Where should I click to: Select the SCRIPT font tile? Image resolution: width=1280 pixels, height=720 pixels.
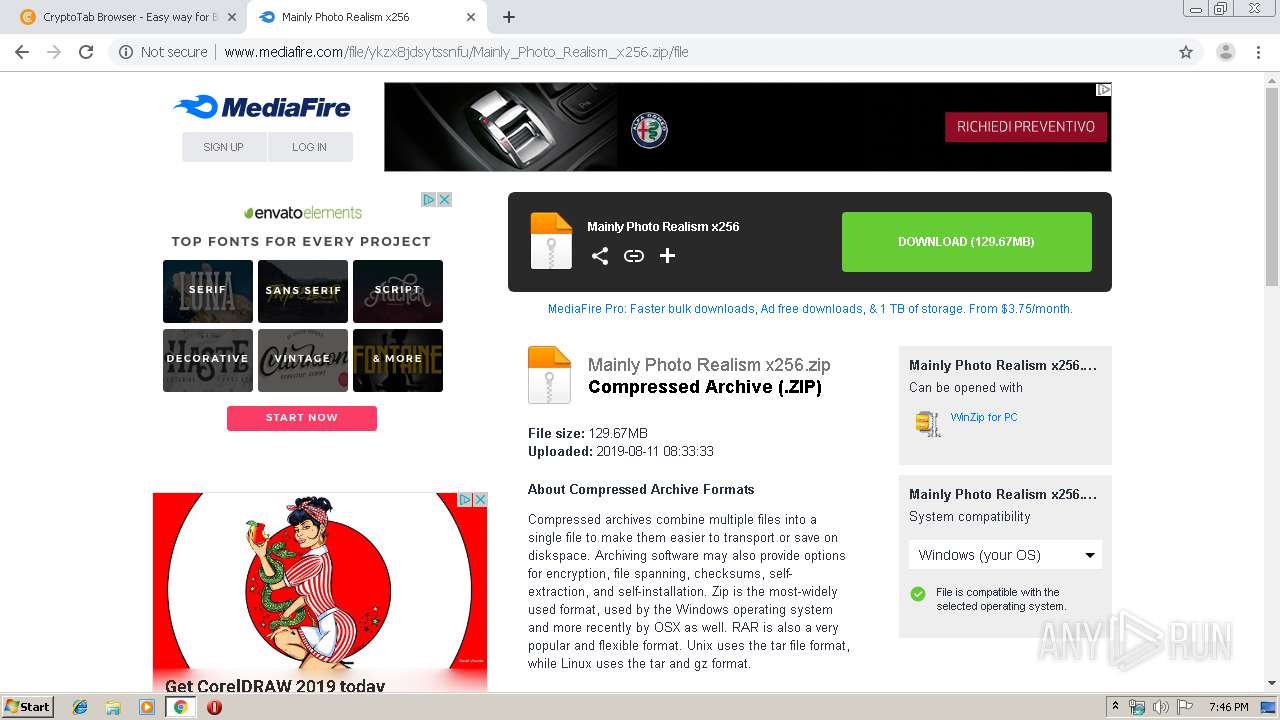(x=398, y=291)
